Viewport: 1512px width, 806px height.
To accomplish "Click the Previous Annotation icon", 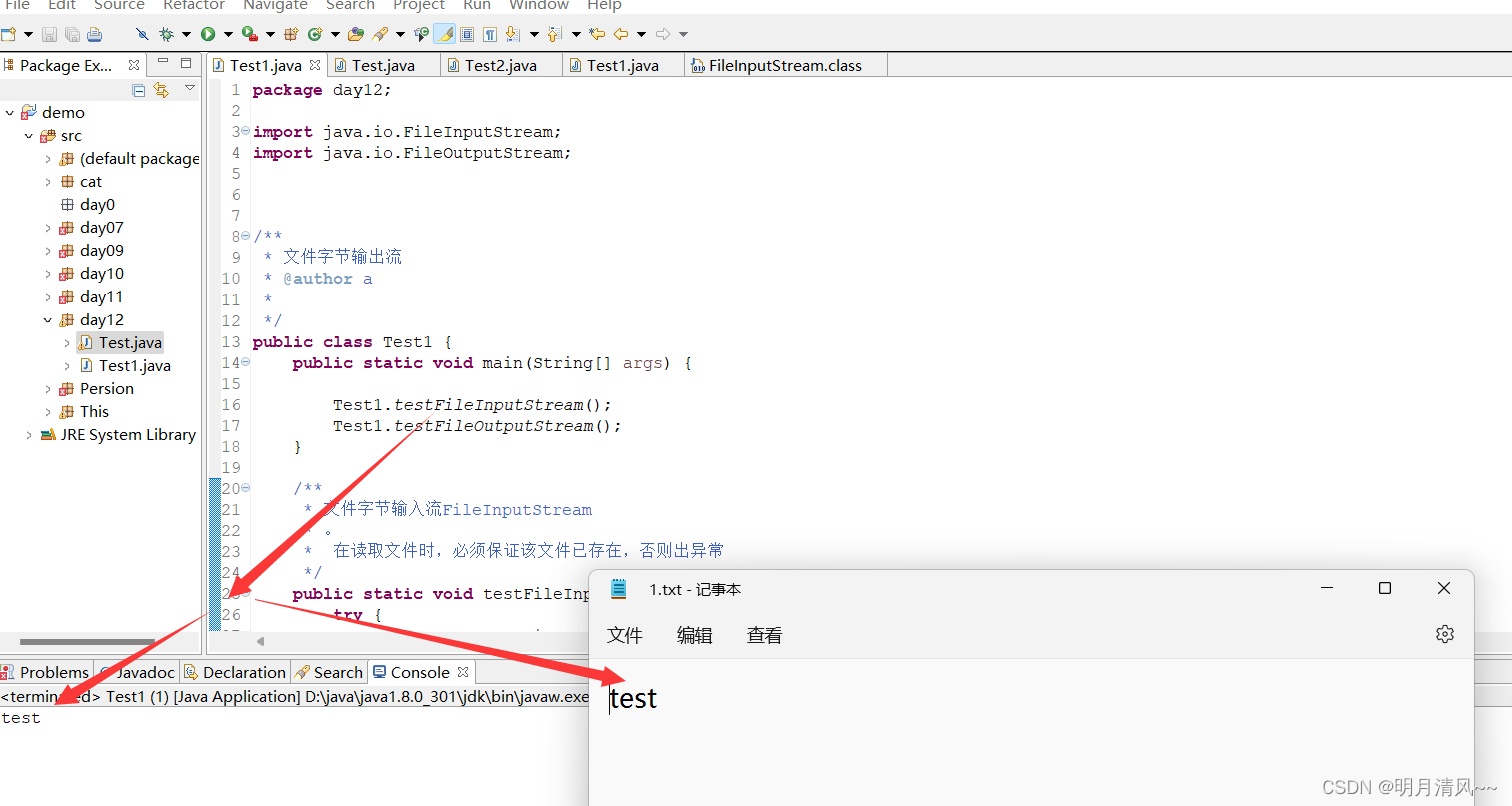I will pyautogui.click(x=555, y=34).
